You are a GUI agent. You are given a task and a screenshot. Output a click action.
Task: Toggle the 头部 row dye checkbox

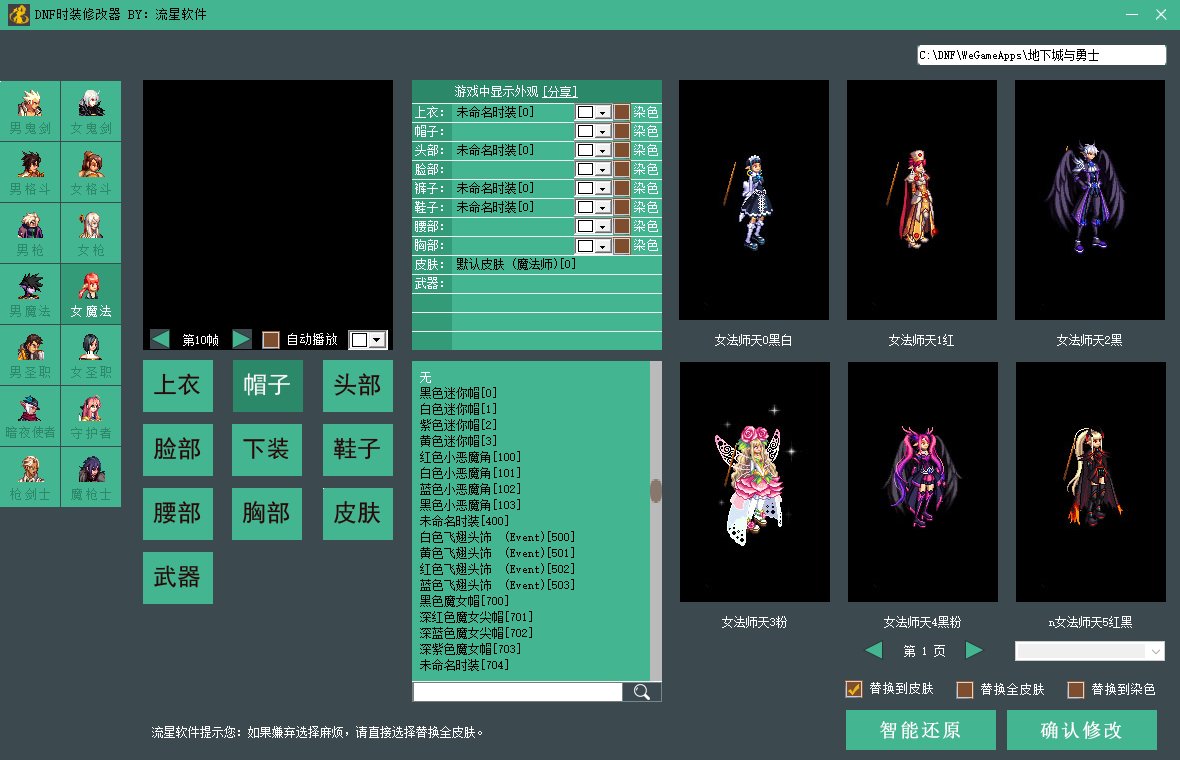(622, 150)
